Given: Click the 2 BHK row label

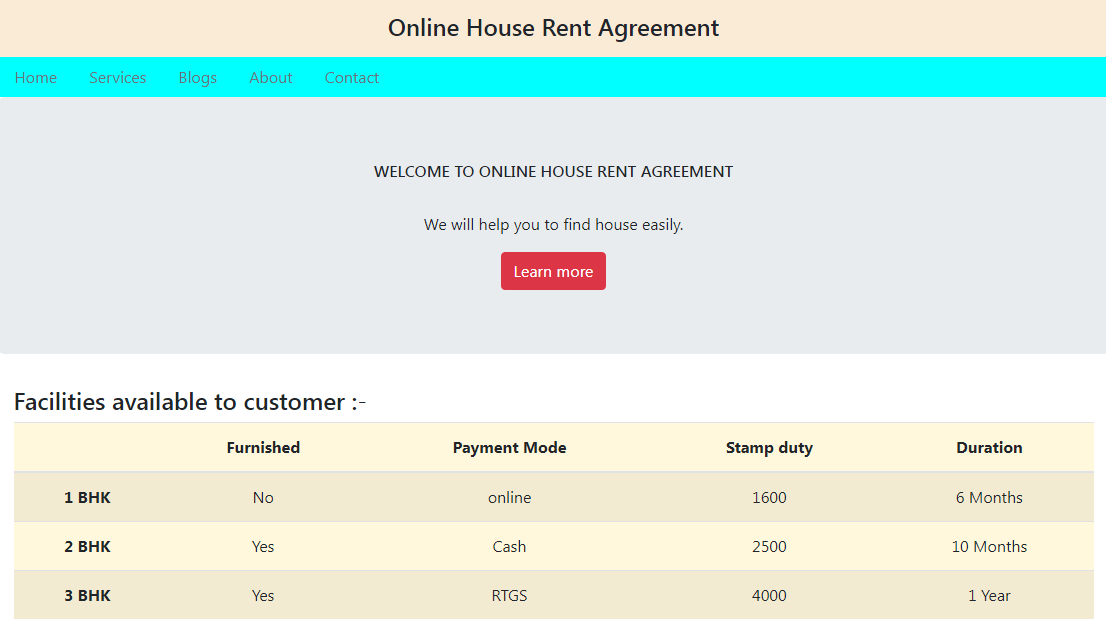Looking at the screenshot, I should [x=87, y=546].
